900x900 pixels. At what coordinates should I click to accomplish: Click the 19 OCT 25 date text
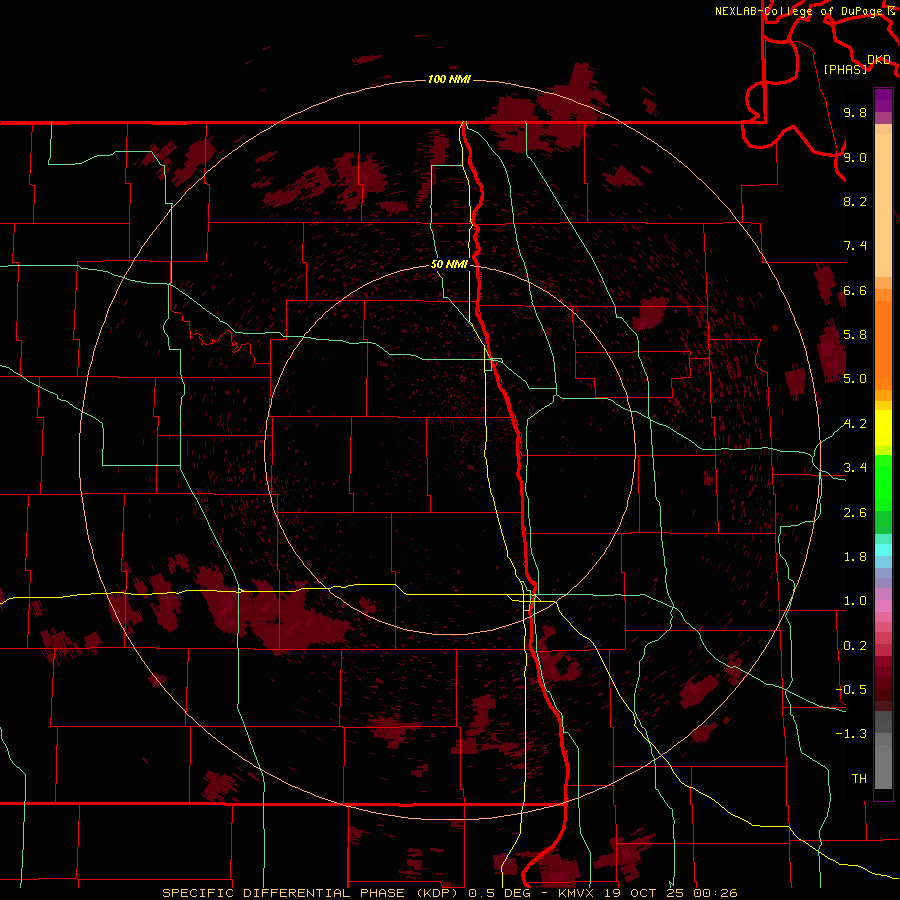[x=643, y=893]
